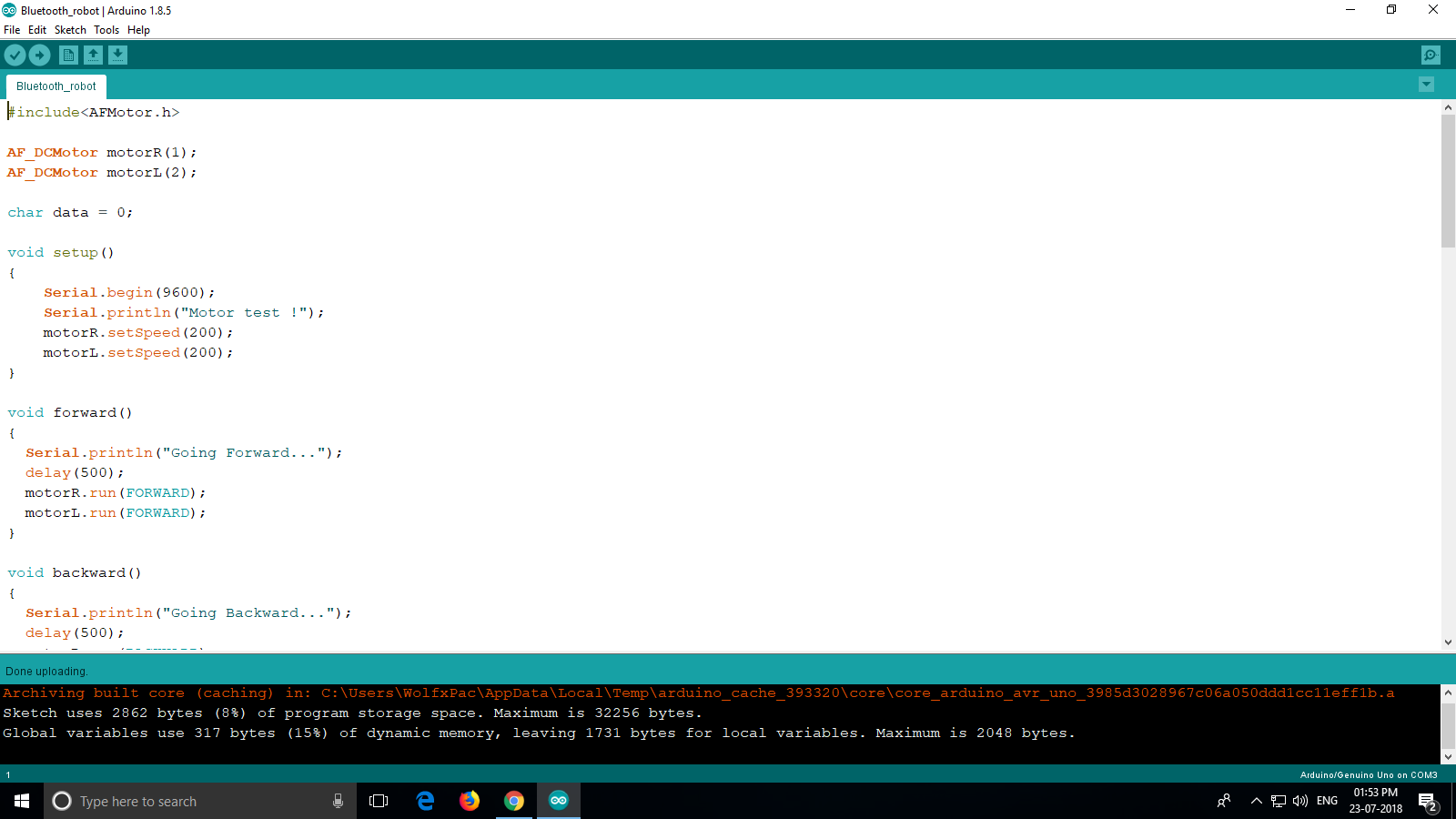Click the Serial.println "Motor test !" line
This screenshot has height=819, width=1456.
point(184,312)
